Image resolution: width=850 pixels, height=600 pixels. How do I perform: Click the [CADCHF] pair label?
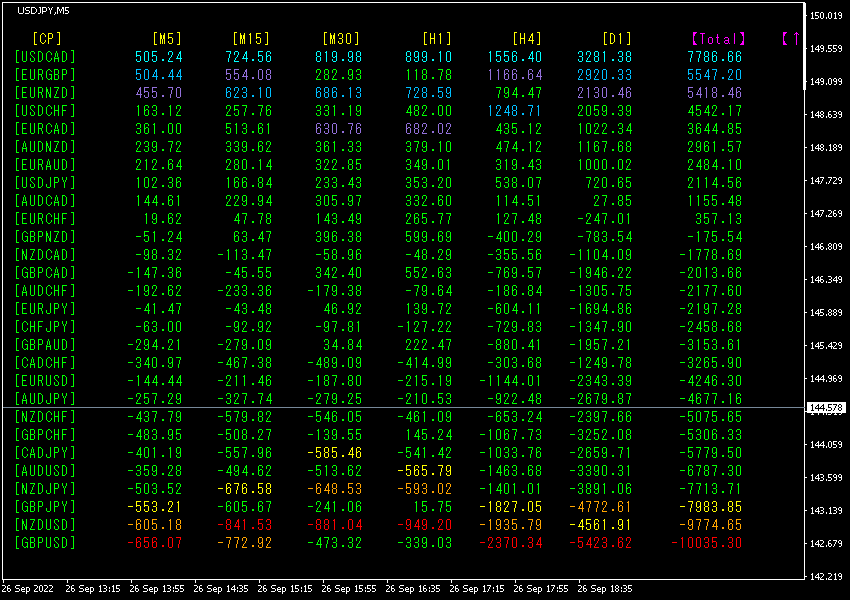click(46, 363)
